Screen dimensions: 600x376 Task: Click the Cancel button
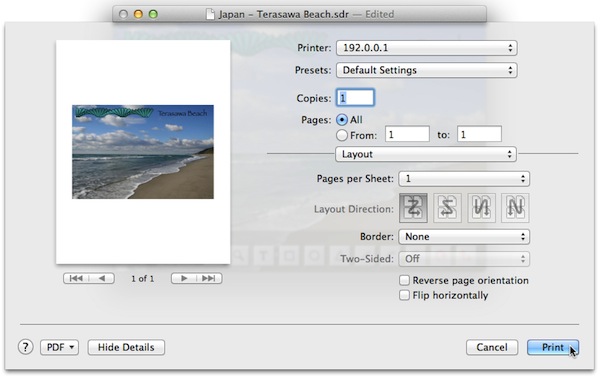click(492, 347)
